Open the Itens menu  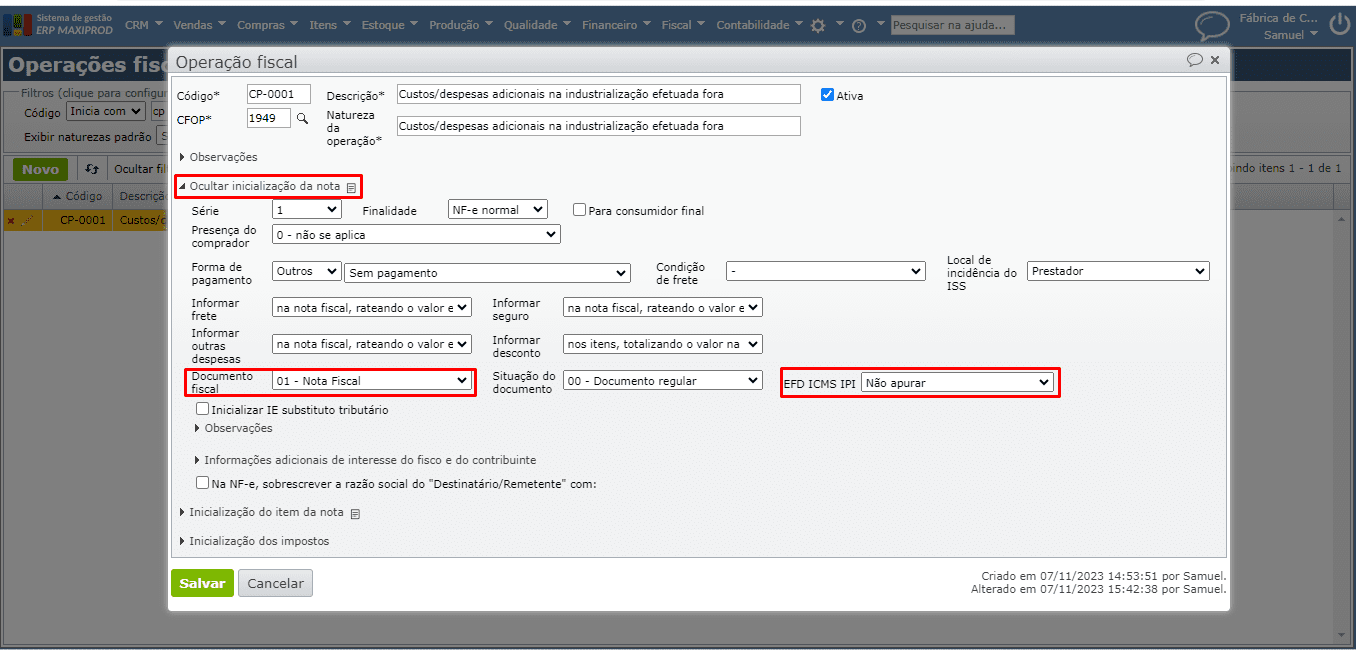click(x=330, y=25)
